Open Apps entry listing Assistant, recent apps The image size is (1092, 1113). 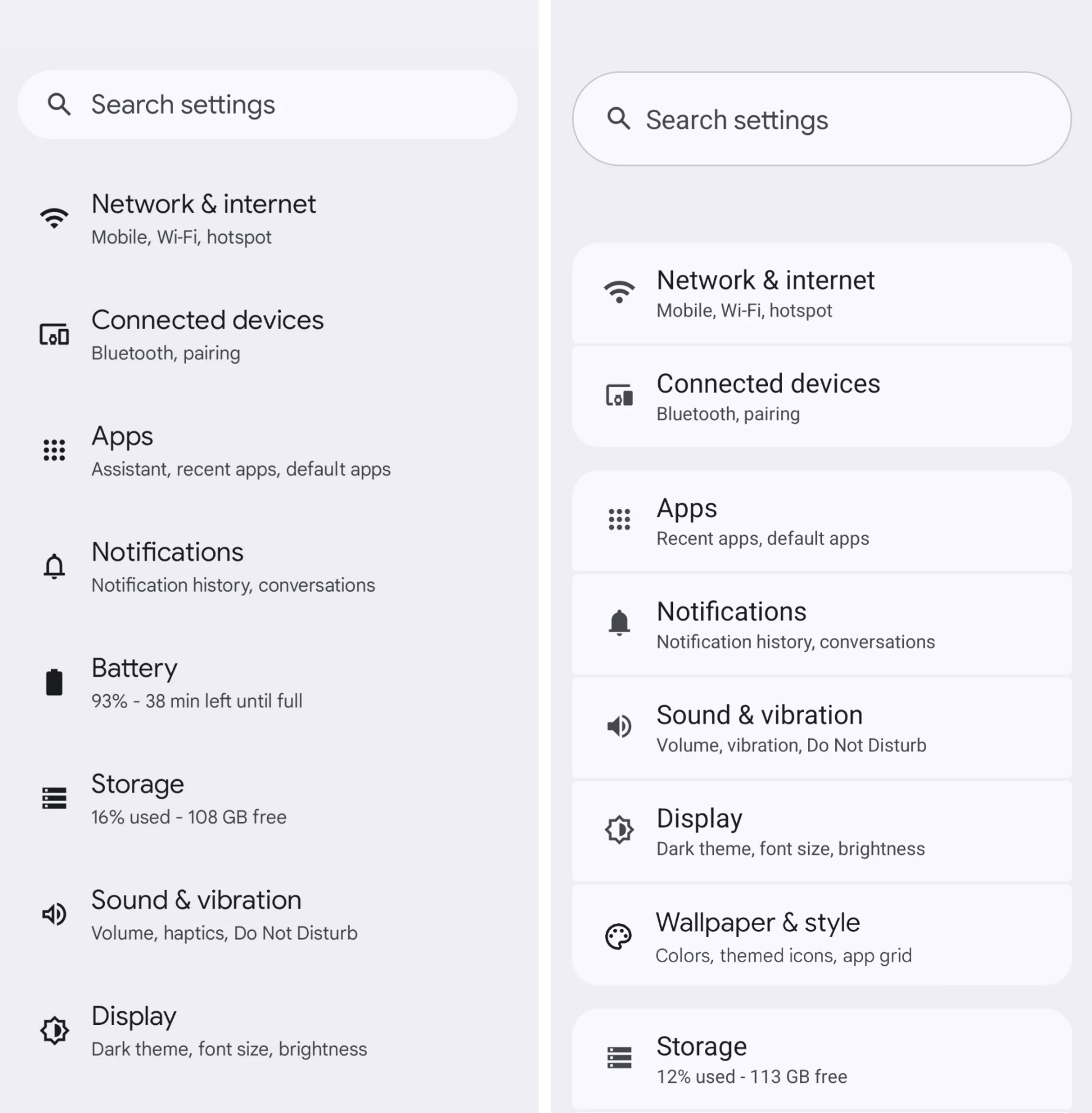pyautogui.click(x=240, y=450)
